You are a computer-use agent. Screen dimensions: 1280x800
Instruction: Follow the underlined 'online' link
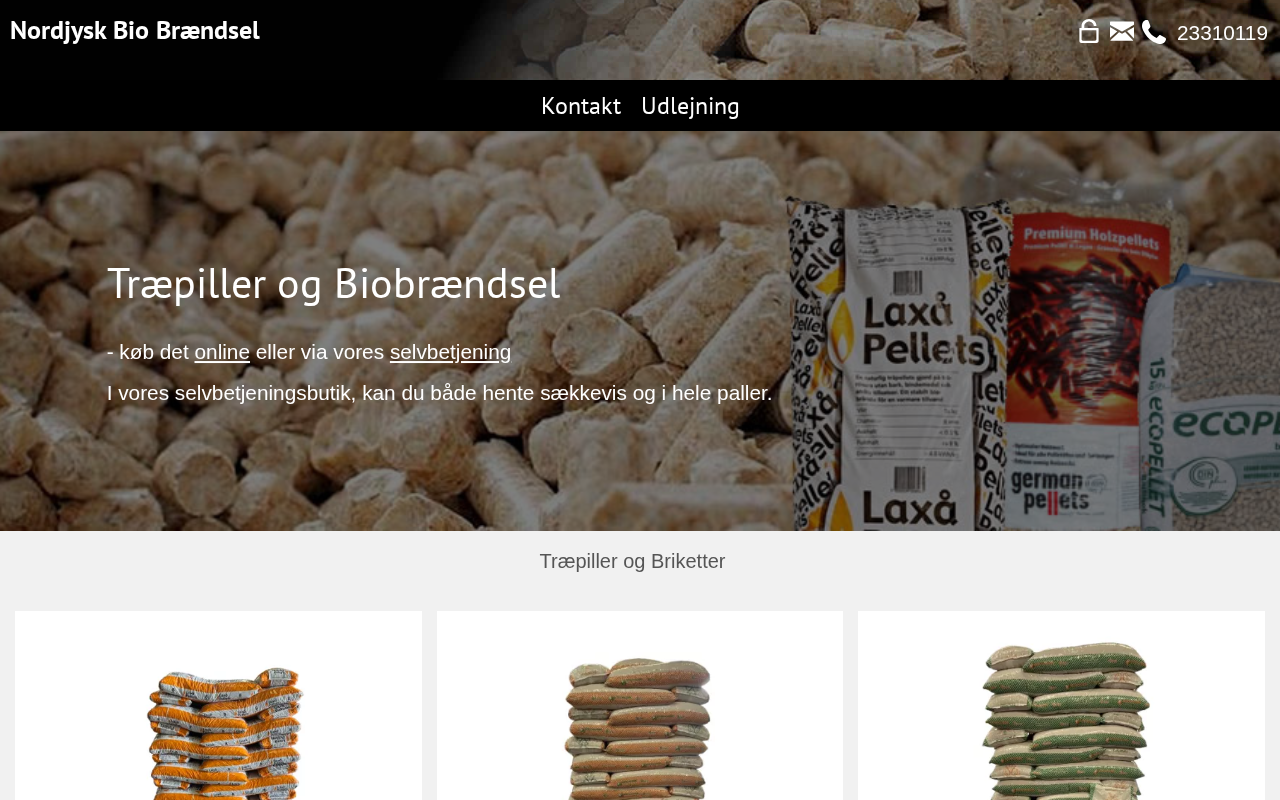tap(222, 352)
